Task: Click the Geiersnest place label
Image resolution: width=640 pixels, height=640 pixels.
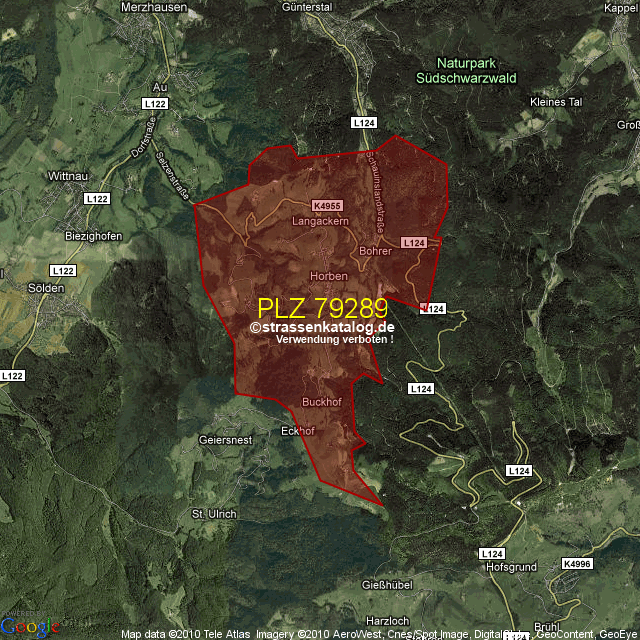Action: 226,440
